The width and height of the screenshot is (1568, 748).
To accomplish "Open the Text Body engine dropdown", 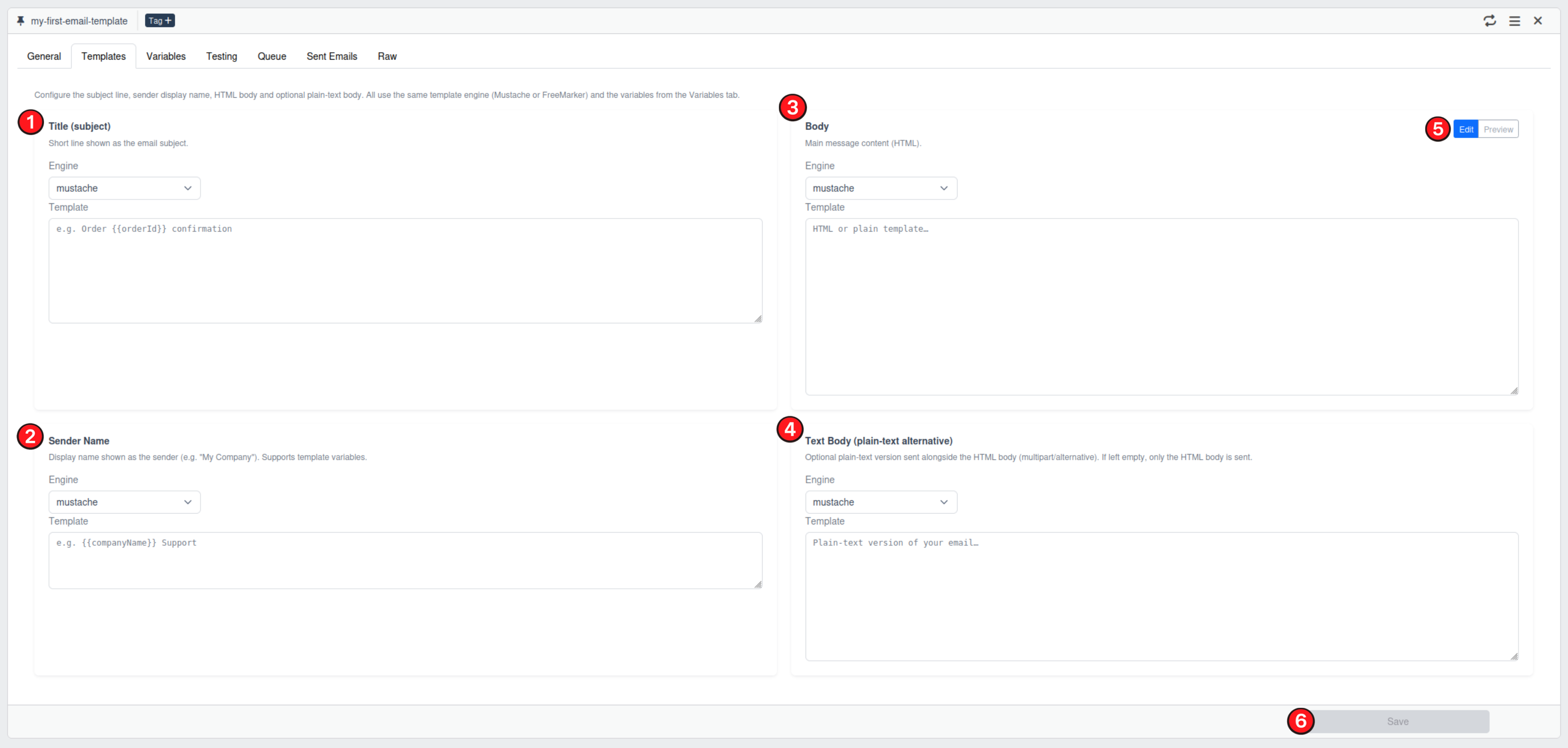I will point(881,502).
